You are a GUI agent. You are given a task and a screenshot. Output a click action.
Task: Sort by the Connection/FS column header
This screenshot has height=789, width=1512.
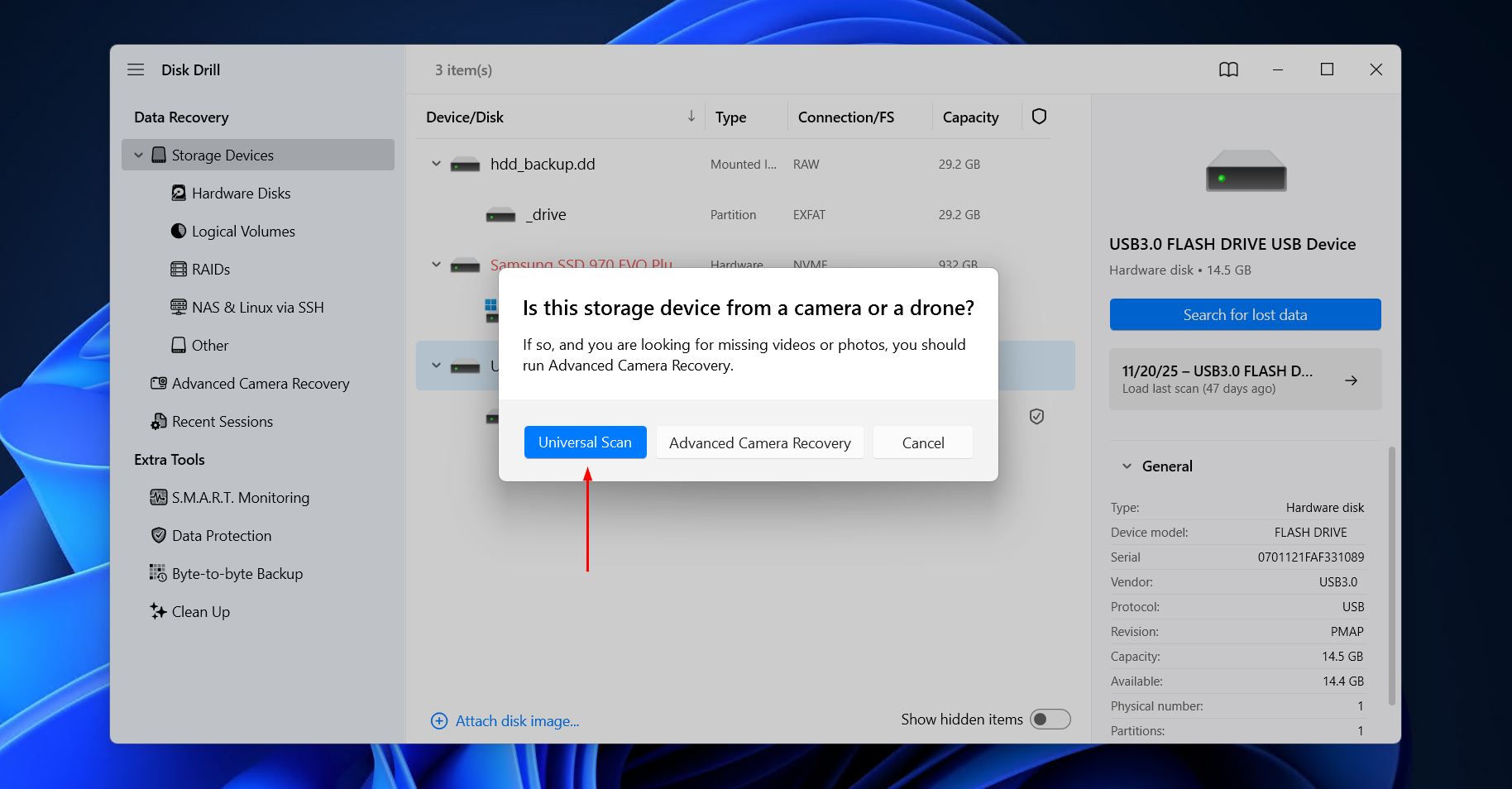(846, 117)
